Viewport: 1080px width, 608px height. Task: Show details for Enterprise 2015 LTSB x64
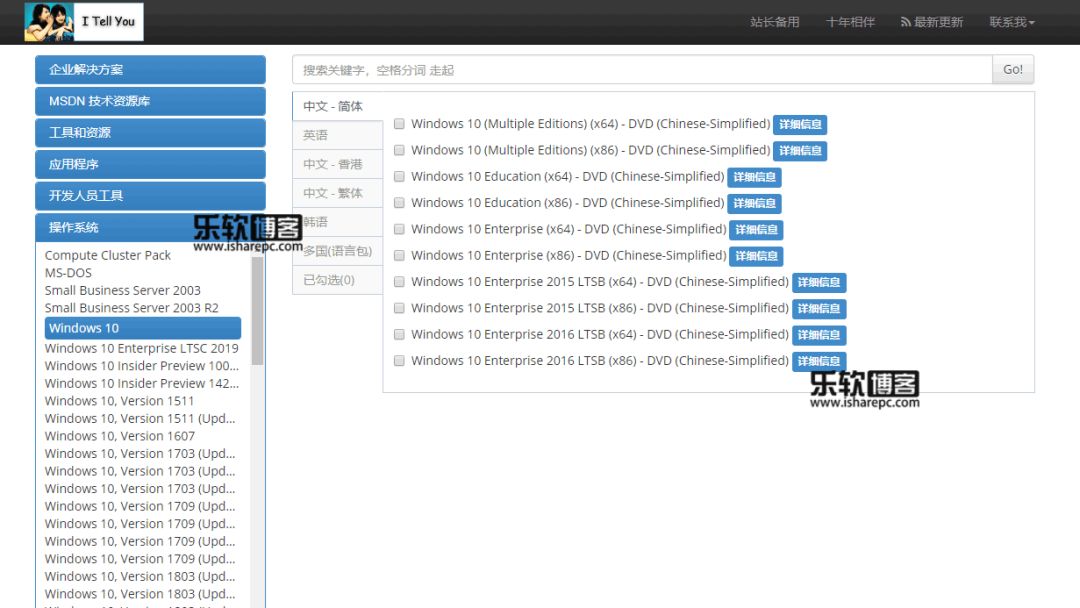point(819,282)
